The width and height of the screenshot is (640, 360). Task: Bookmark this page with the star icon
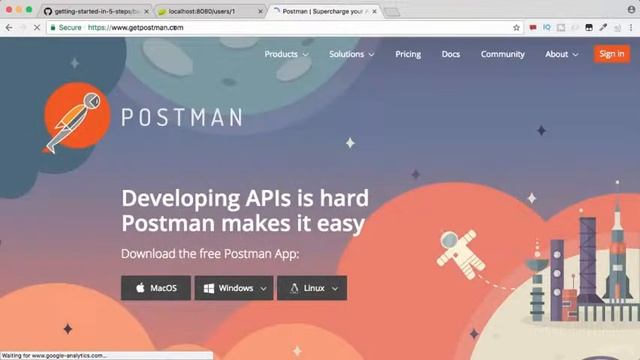pos(516,28)
